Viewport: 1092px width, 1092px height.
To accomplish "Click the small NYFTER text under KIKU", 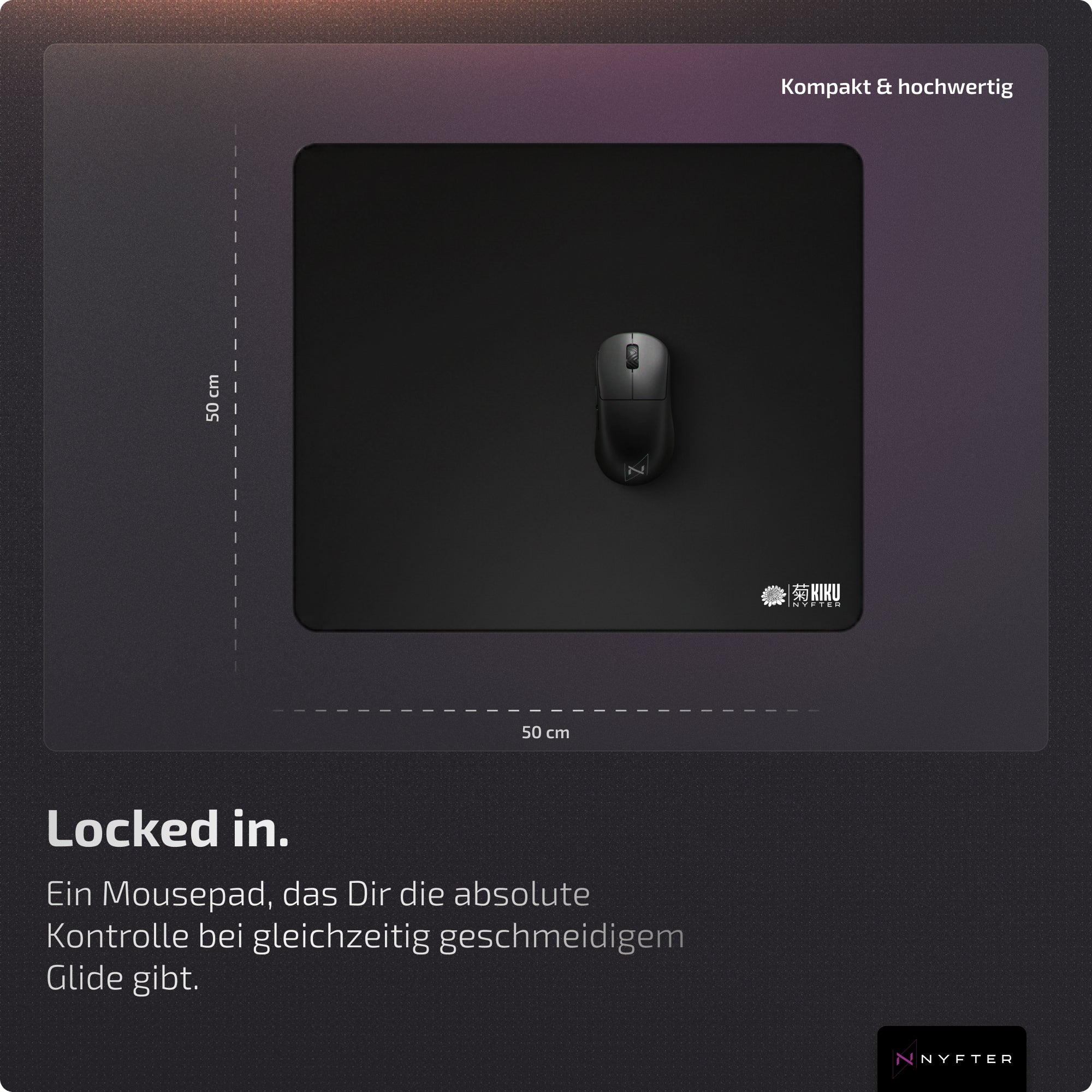I will pyautogui.click(x=817, y=605).
